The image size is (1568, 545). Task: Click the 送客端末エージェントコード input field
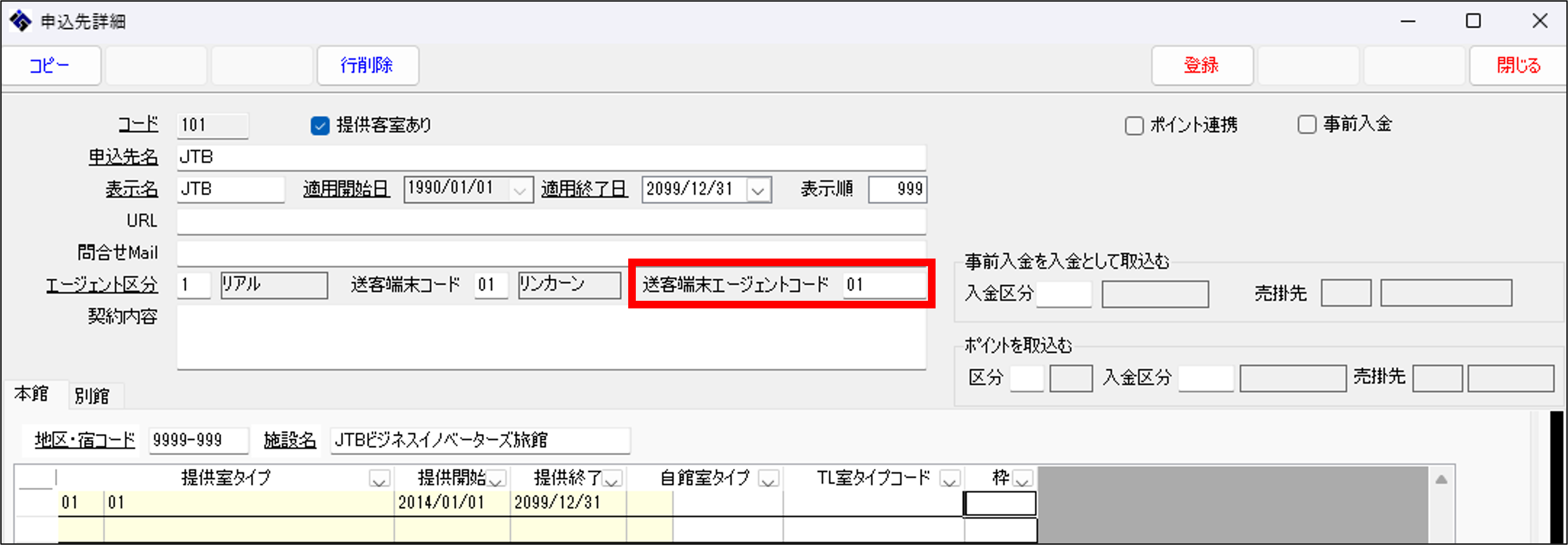884,284
